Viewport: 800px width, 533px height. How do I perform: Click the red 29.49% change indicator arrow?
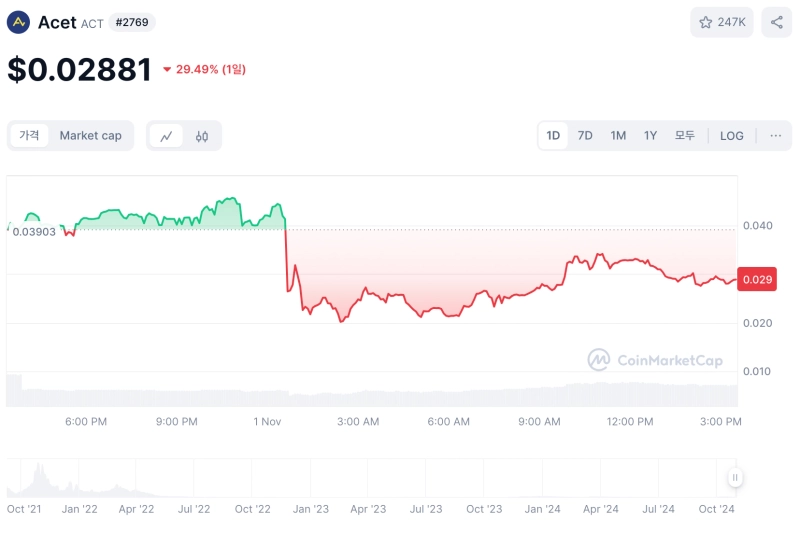(167, 70)
